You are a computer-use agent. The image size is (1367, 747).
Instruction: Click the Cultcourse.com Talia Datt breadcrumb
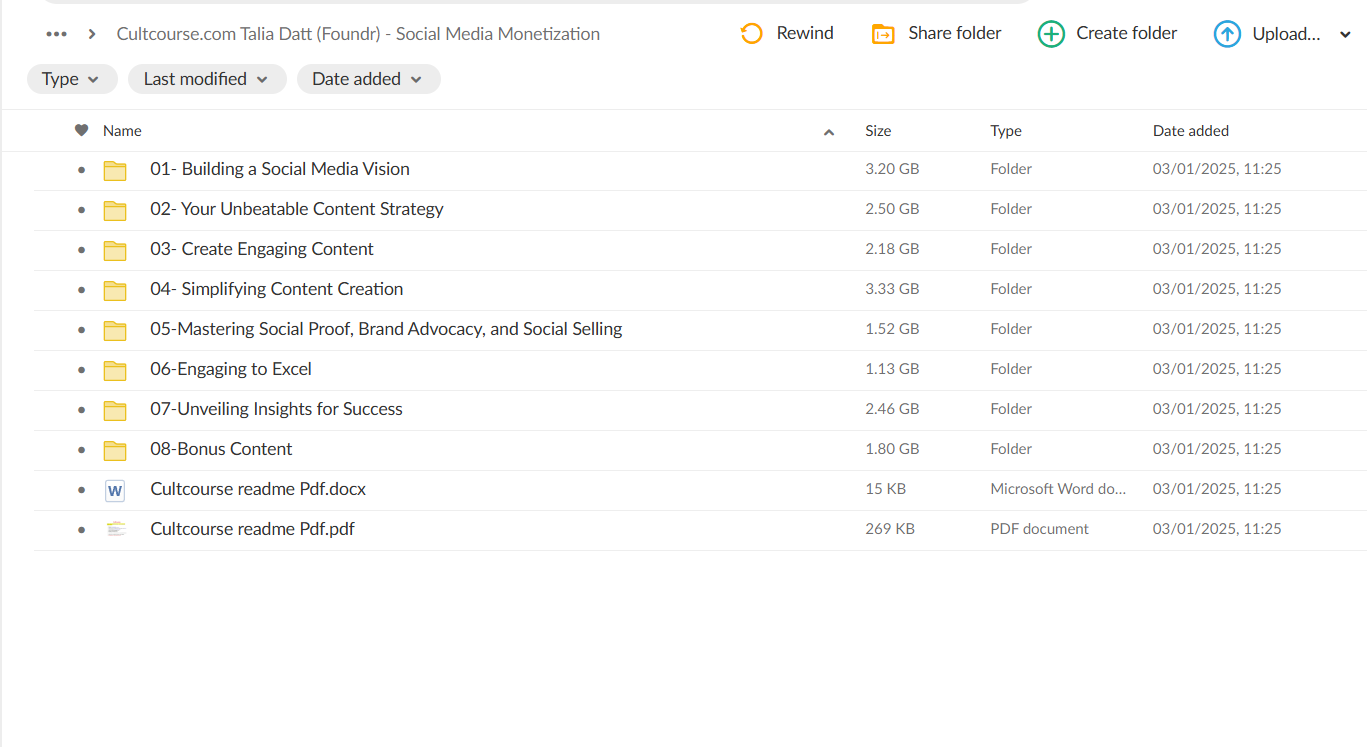coord(358,34)
